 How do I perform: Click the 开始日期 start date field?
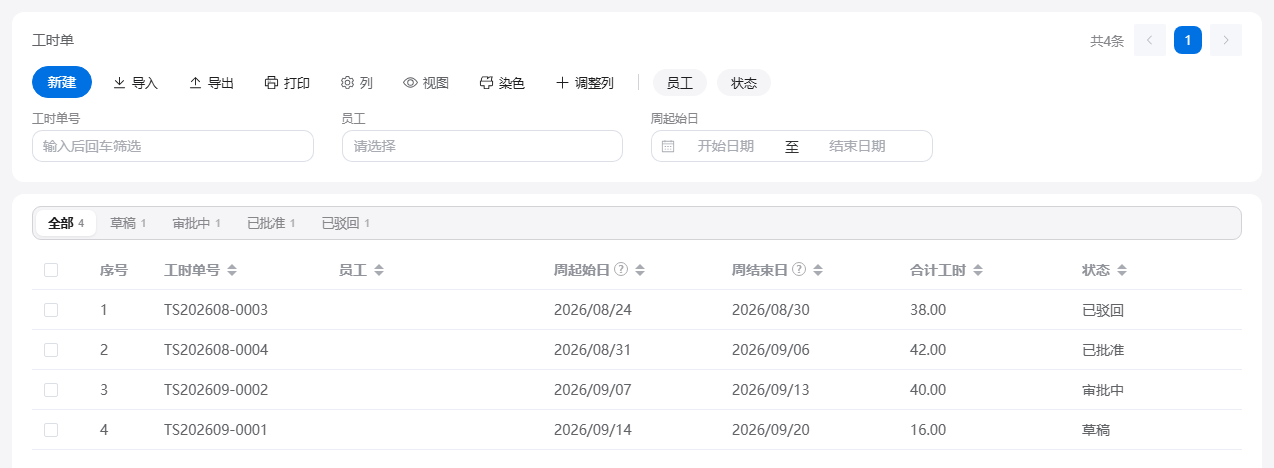[726, 146]
